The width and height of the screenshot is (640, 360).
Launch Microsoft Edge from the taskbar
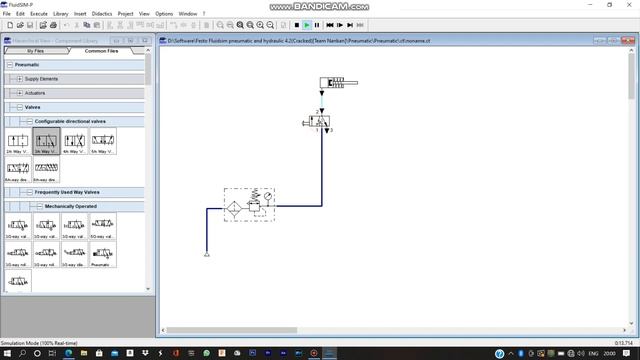(x=69, y=353)
